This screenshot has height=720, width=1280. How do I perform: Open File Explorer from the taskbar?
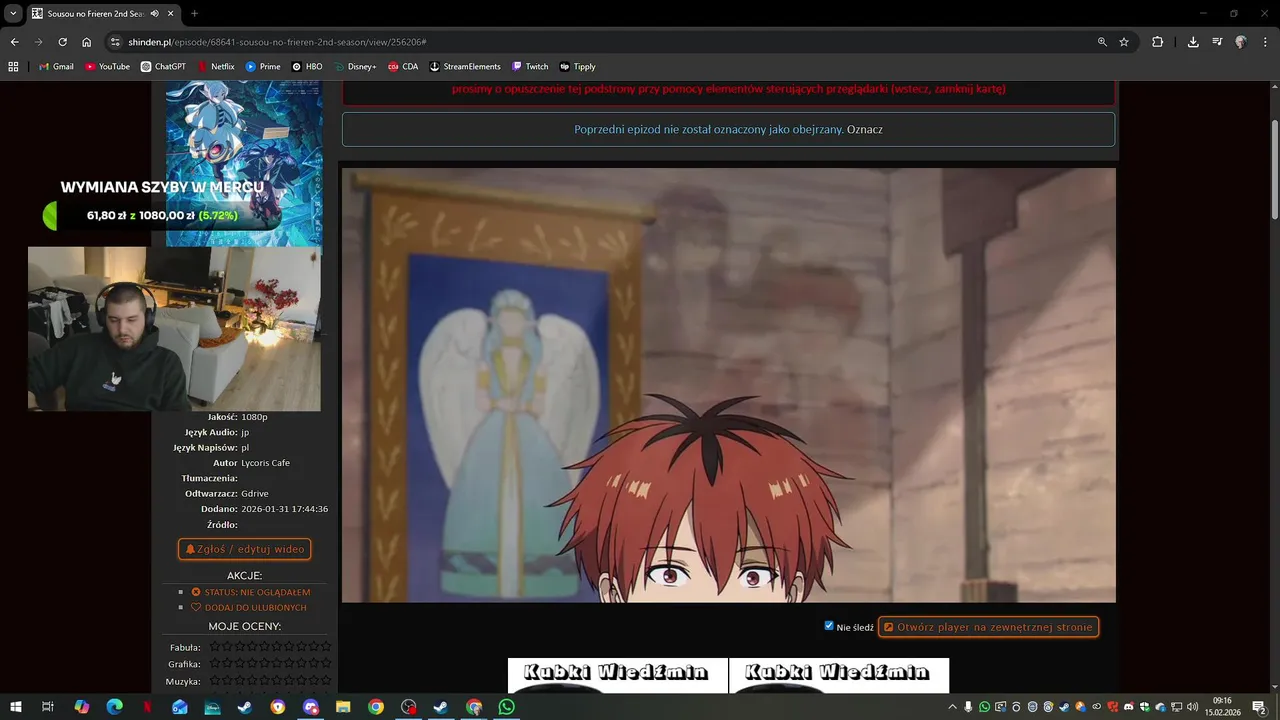coord(343,707)
